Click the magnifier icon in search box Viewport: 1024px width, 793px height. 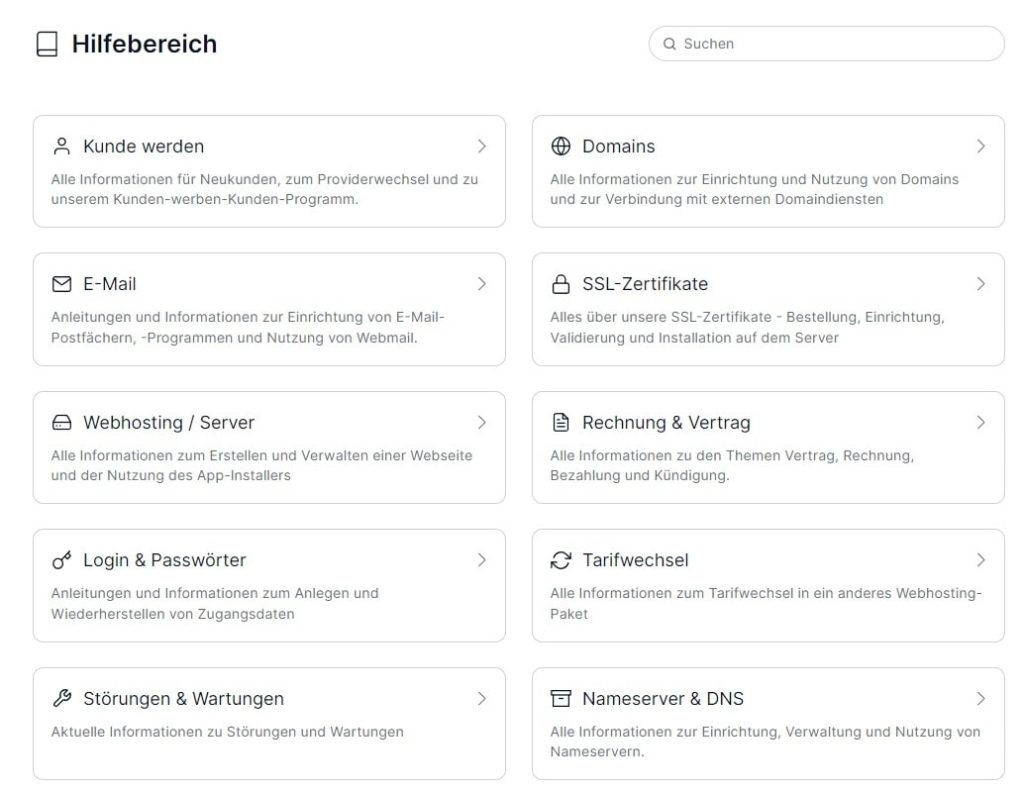[x=669, y=44]
